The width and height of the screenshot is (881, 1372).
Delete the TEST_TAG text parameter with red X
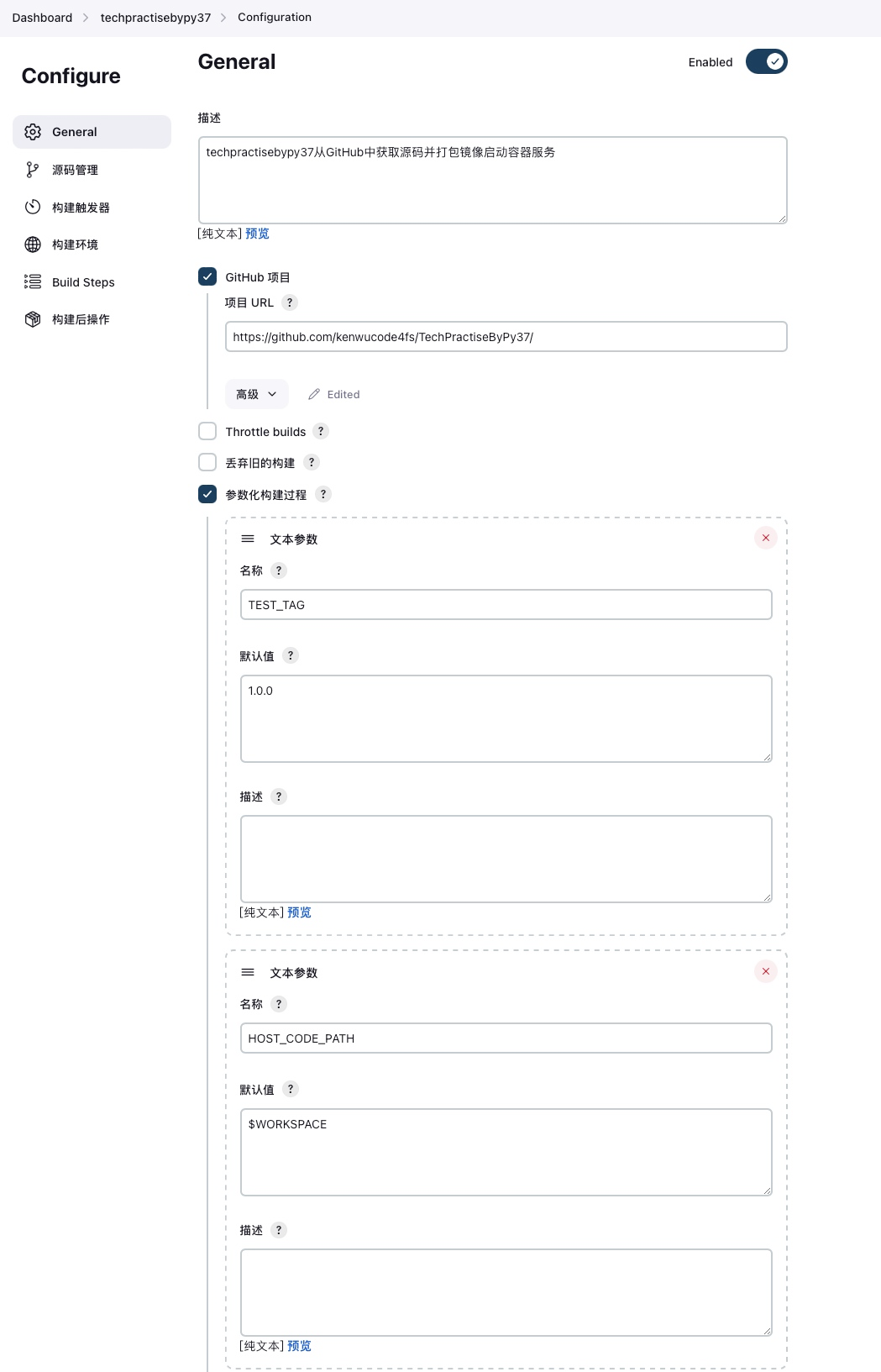point(765,538)
